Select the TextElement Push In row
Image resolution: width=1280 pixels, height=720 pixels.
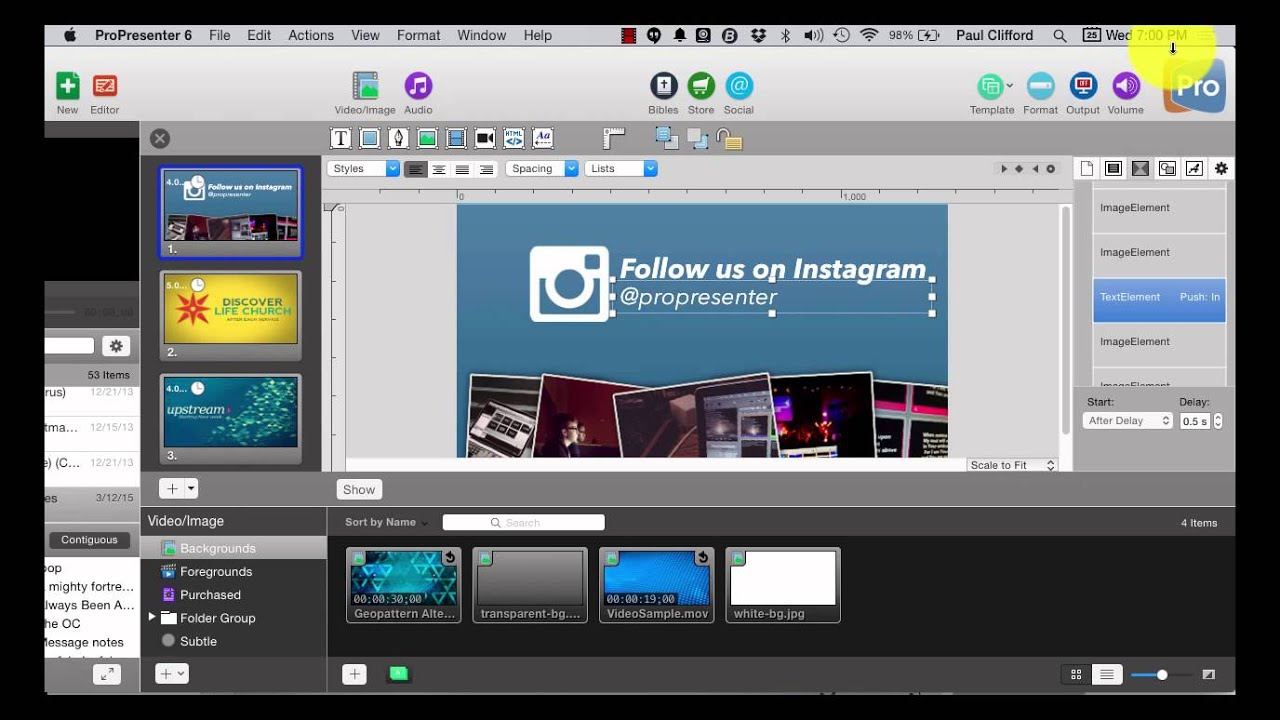(x=1159, y=298)
